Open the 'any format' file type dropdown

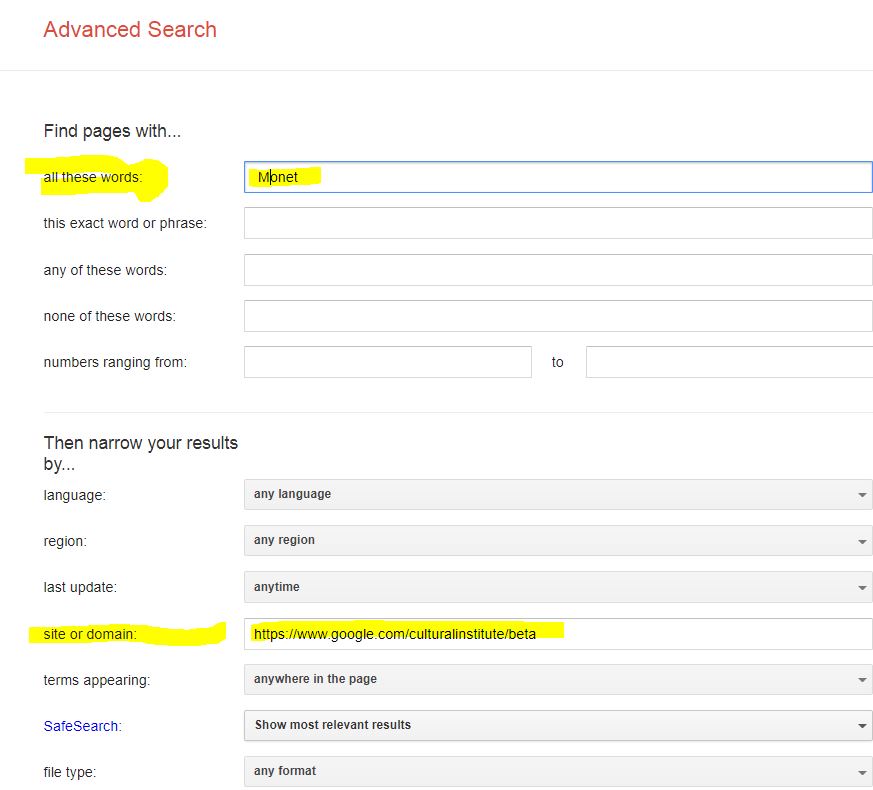[558, 772]
